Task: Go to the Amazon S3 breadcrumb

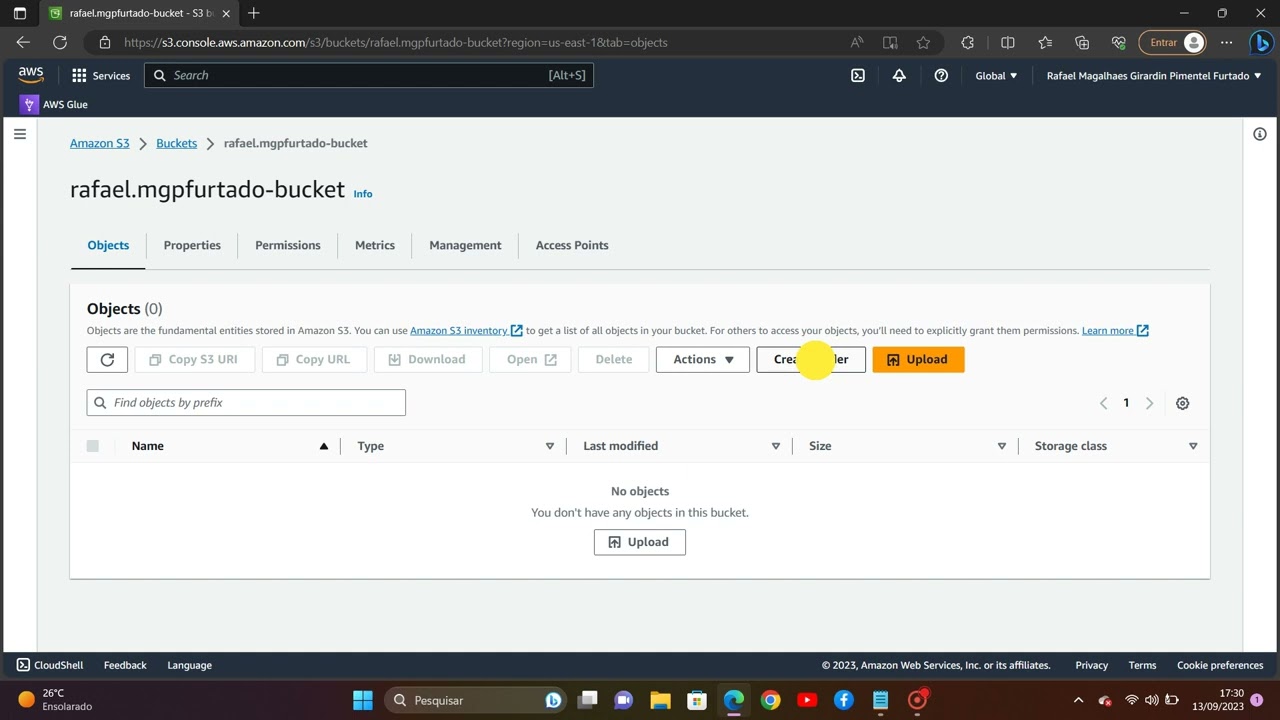Action: pos(100,143)
